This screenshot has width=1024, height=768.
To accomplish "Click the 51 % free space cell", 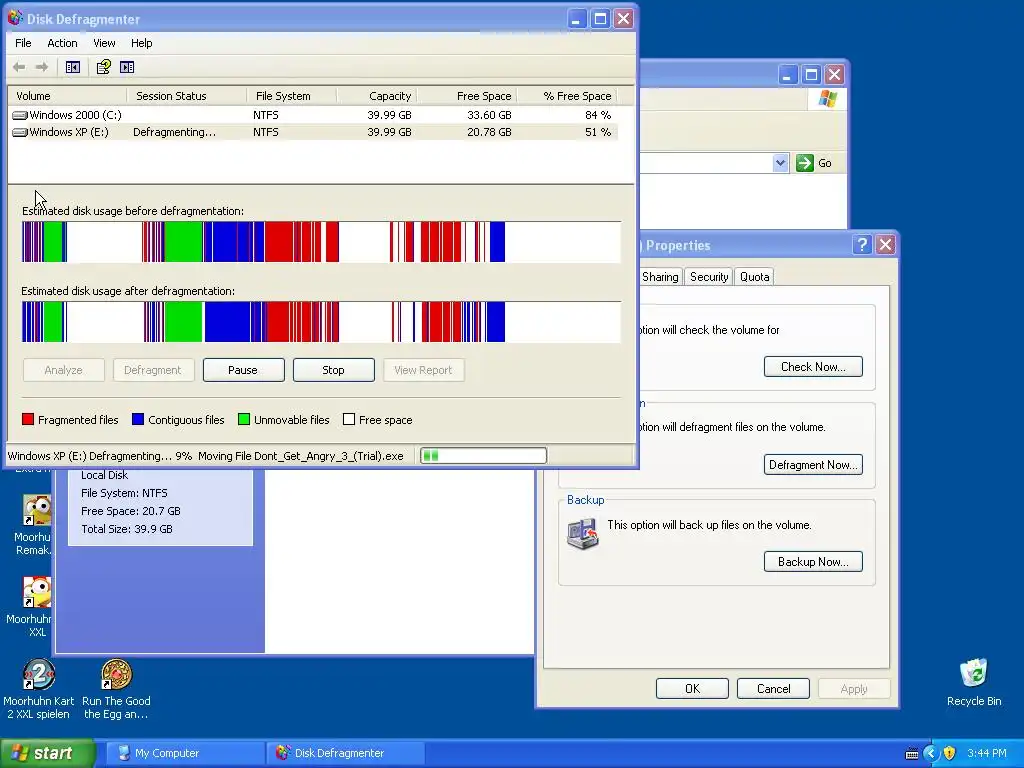I will (598, 132).
